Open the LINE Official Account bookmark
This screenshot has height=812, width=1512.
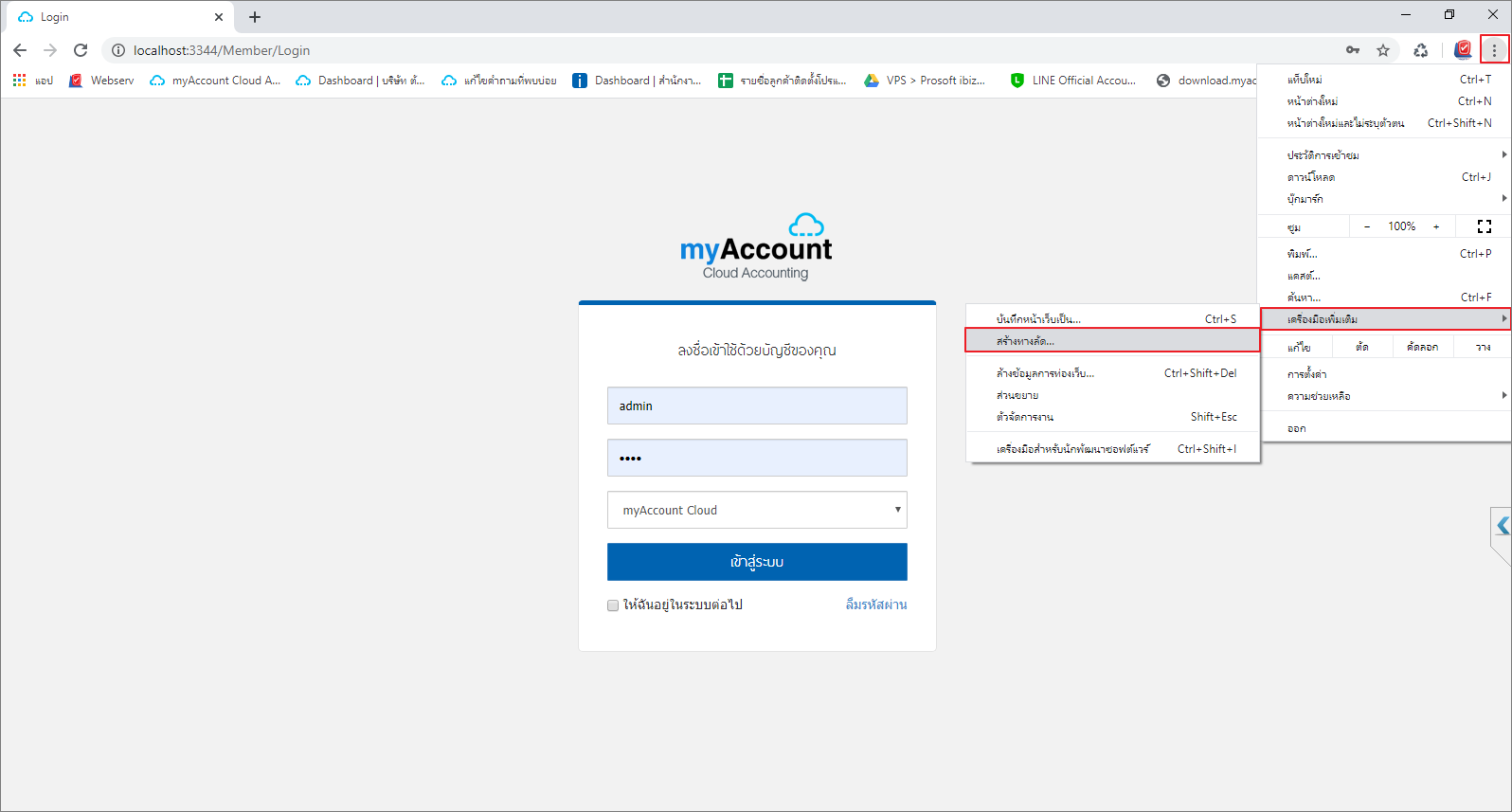coord(1073,81)
